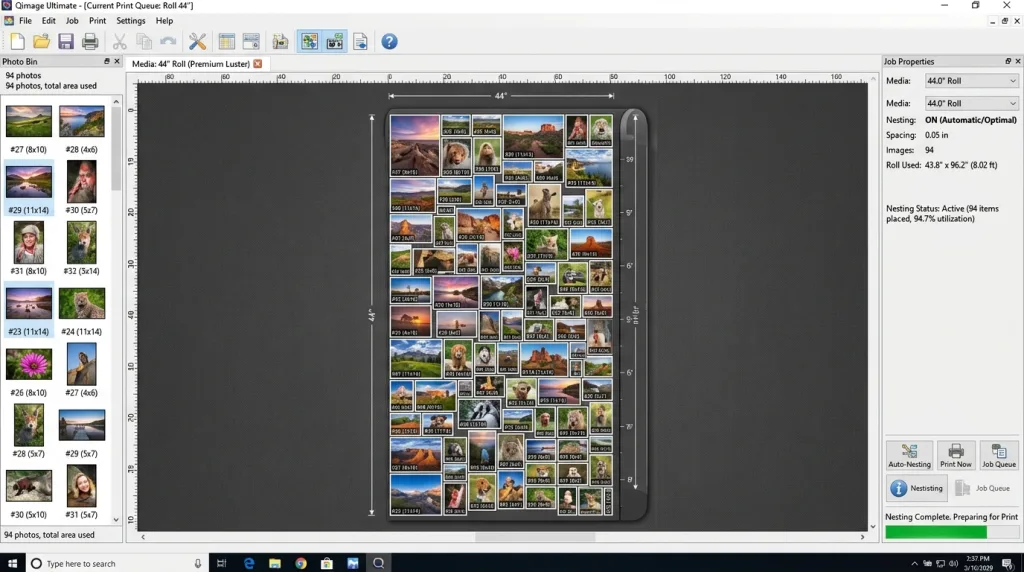Toggle the highlighted filmstrip camera view icon

(334, 42)
